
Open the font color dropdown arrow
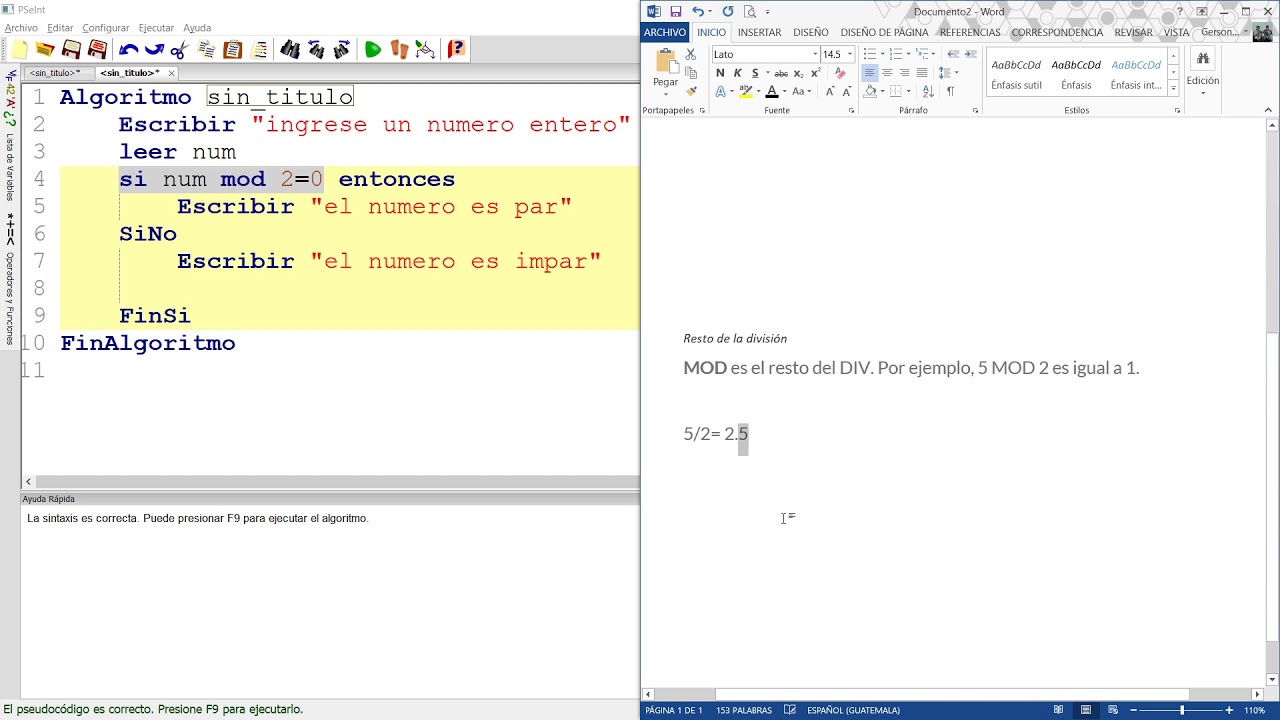(784, 91)
